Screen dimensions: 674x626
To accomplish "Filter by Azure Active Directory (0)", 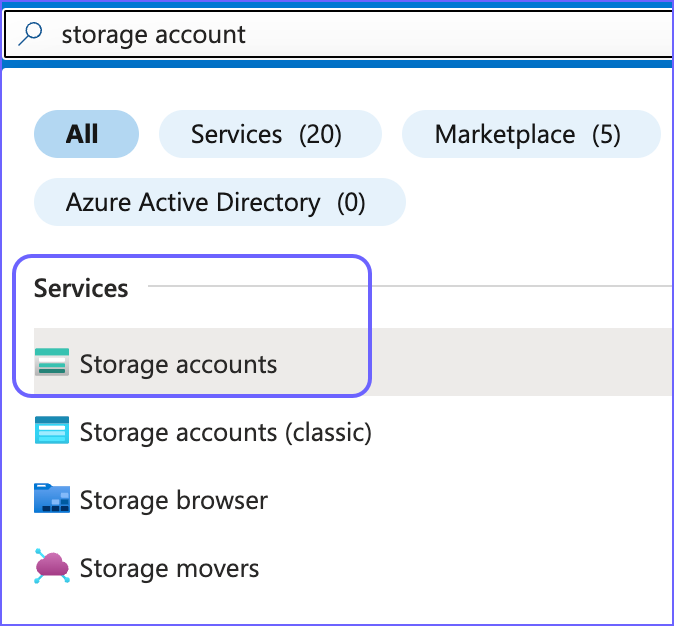I will 220,202.
